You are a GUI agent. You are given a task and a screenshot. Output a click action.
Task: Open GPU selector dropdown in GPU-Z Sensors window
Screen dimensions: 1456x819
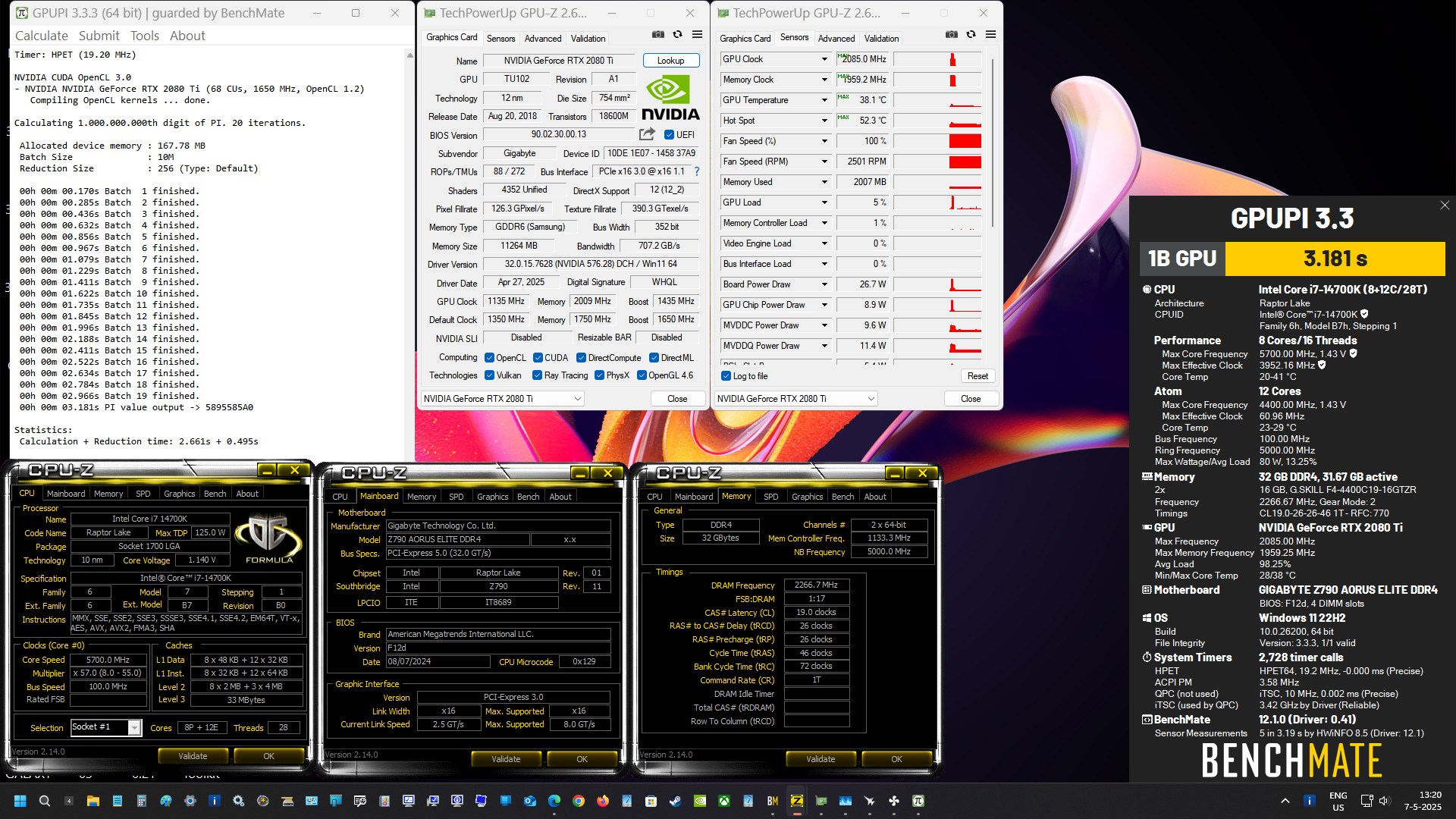click(795, 399)
